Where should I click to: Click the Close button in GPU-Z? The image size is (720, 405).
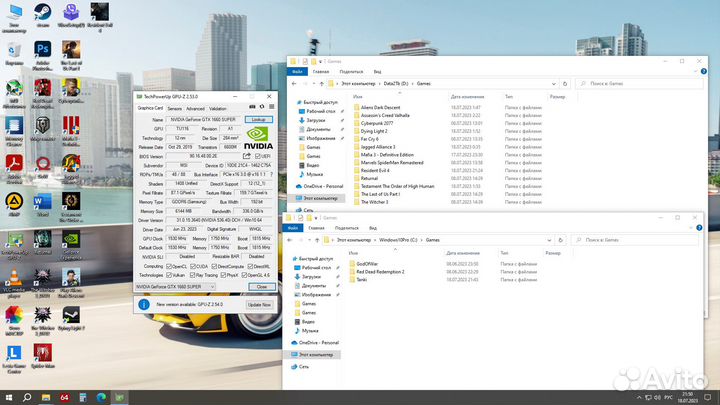[262, 287]
